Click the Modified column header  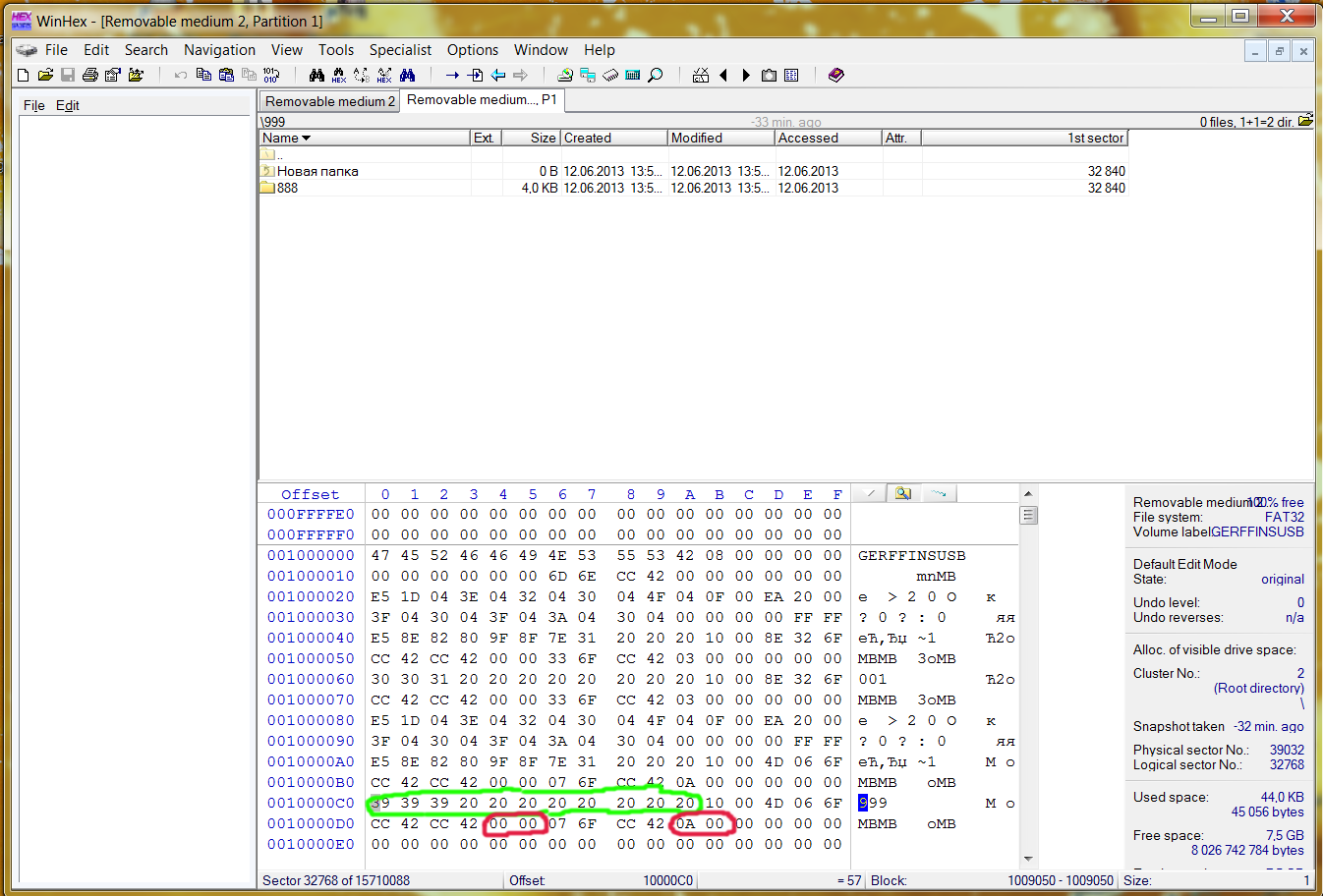[720, 139]
